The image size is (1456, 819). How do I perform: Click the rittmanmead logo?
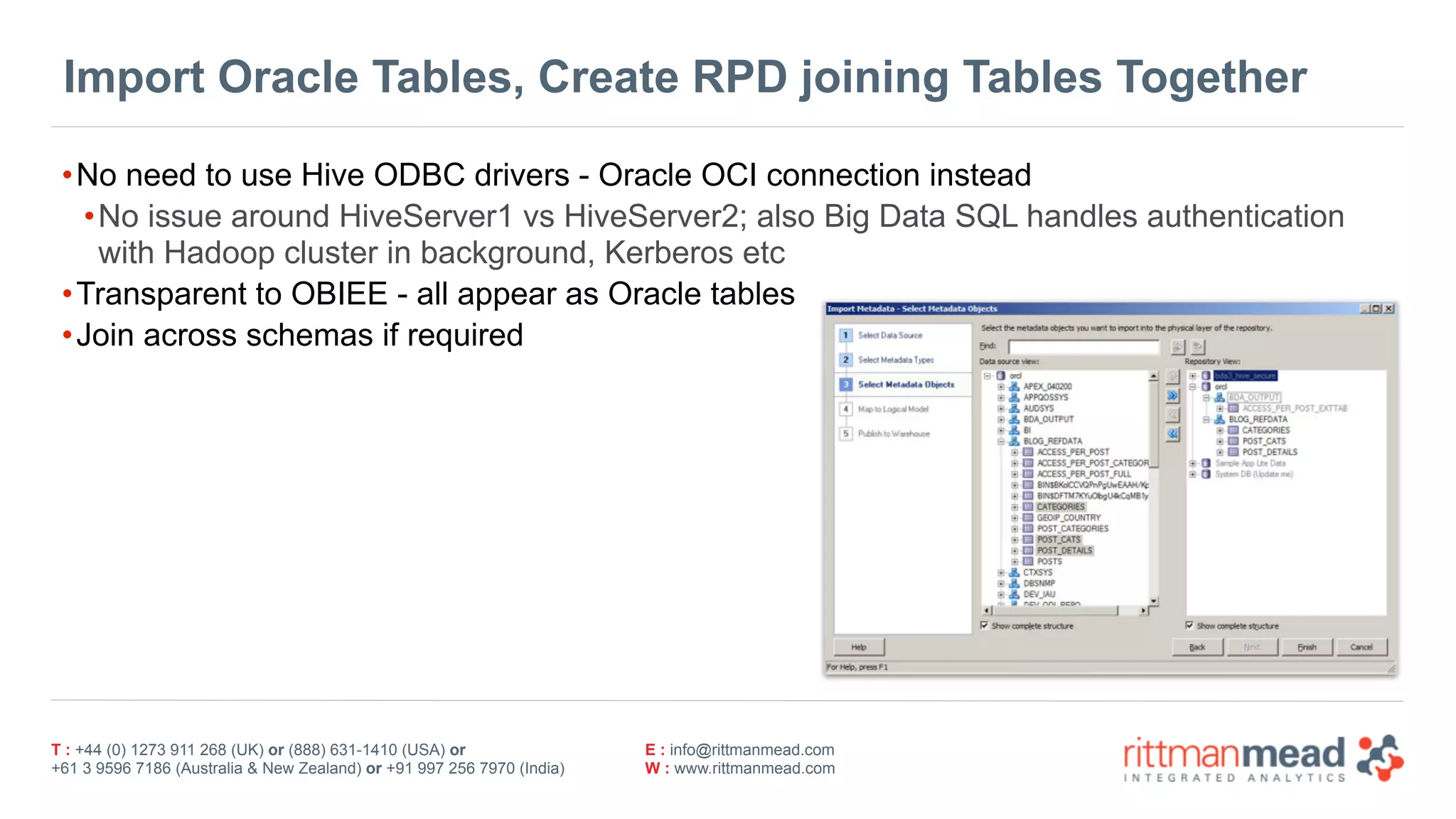[x=1263, y=759]
